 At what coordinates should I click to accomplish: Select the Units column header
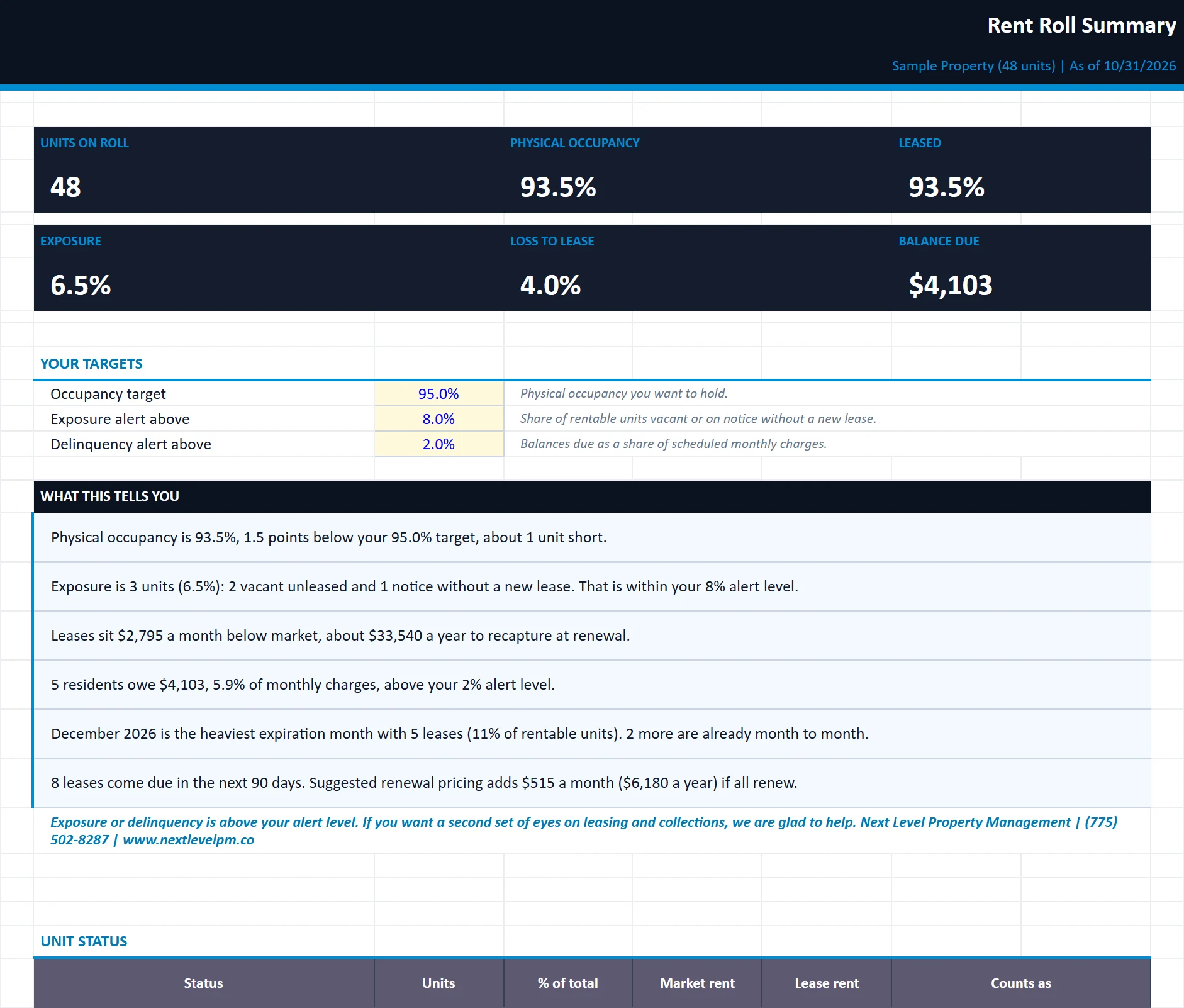(438, 983)
